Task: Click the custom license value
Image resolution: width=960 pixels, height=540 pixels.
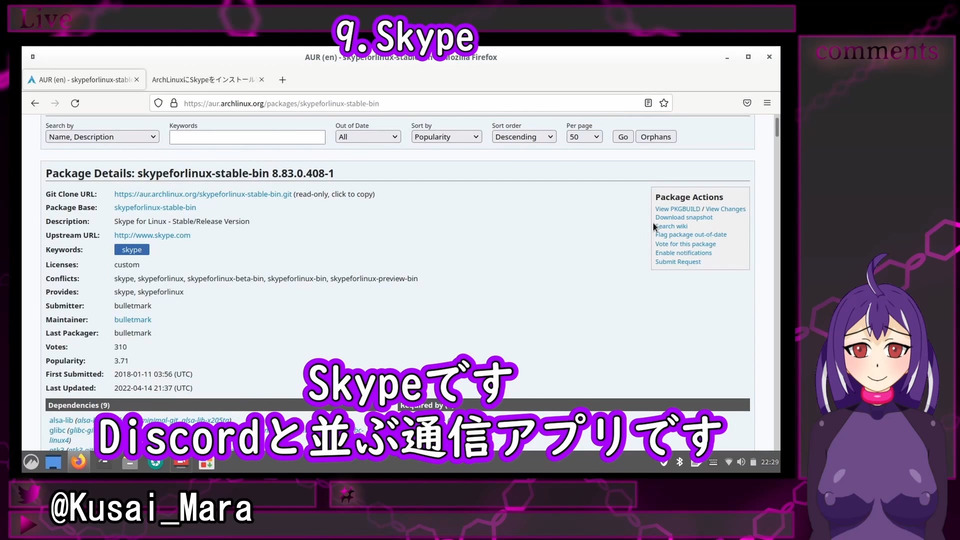Action: (x=127, y=265)
